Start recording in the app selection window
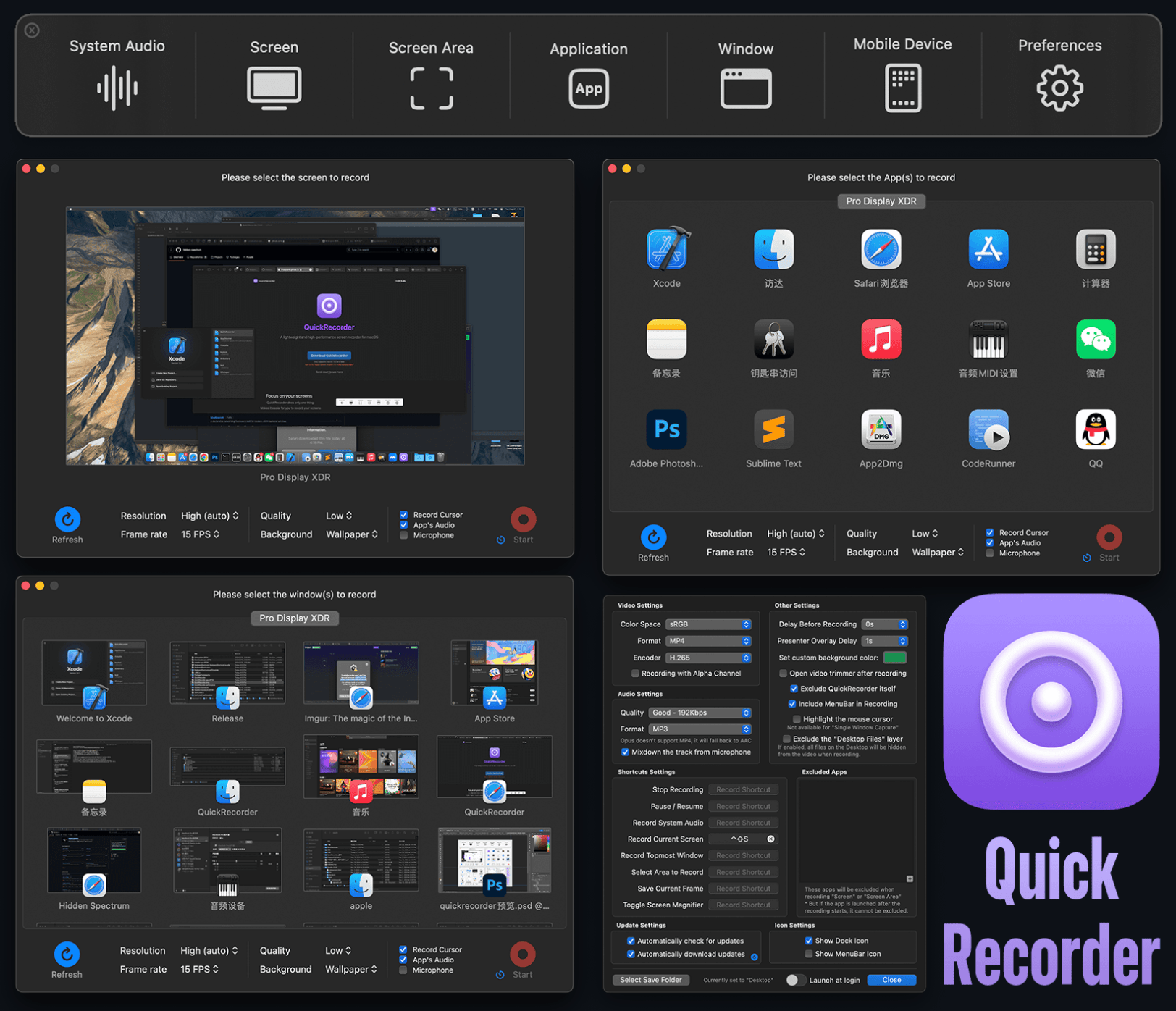Viewport: 1176px width, 1011px height. [1109, 537]
